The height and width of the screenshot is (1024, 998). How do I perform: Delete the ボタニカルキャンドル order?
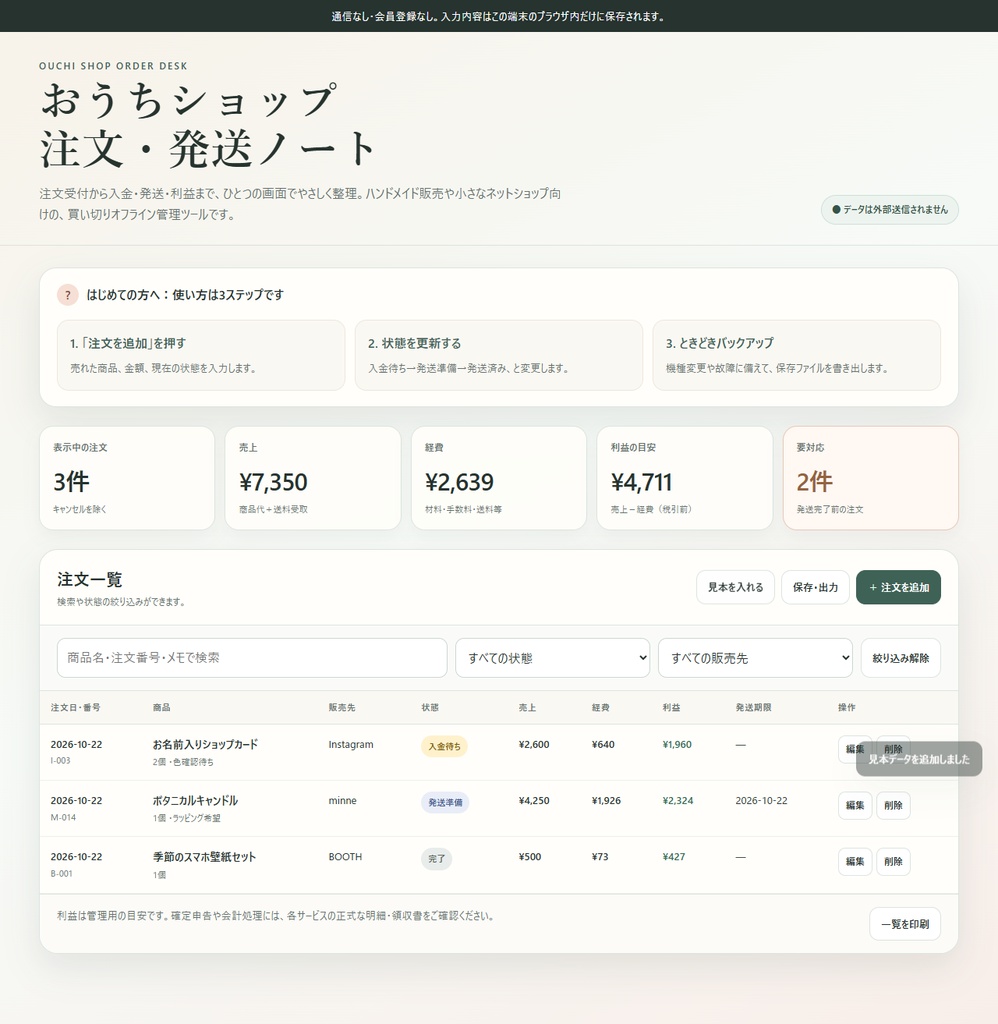click(x=893, y=805)
